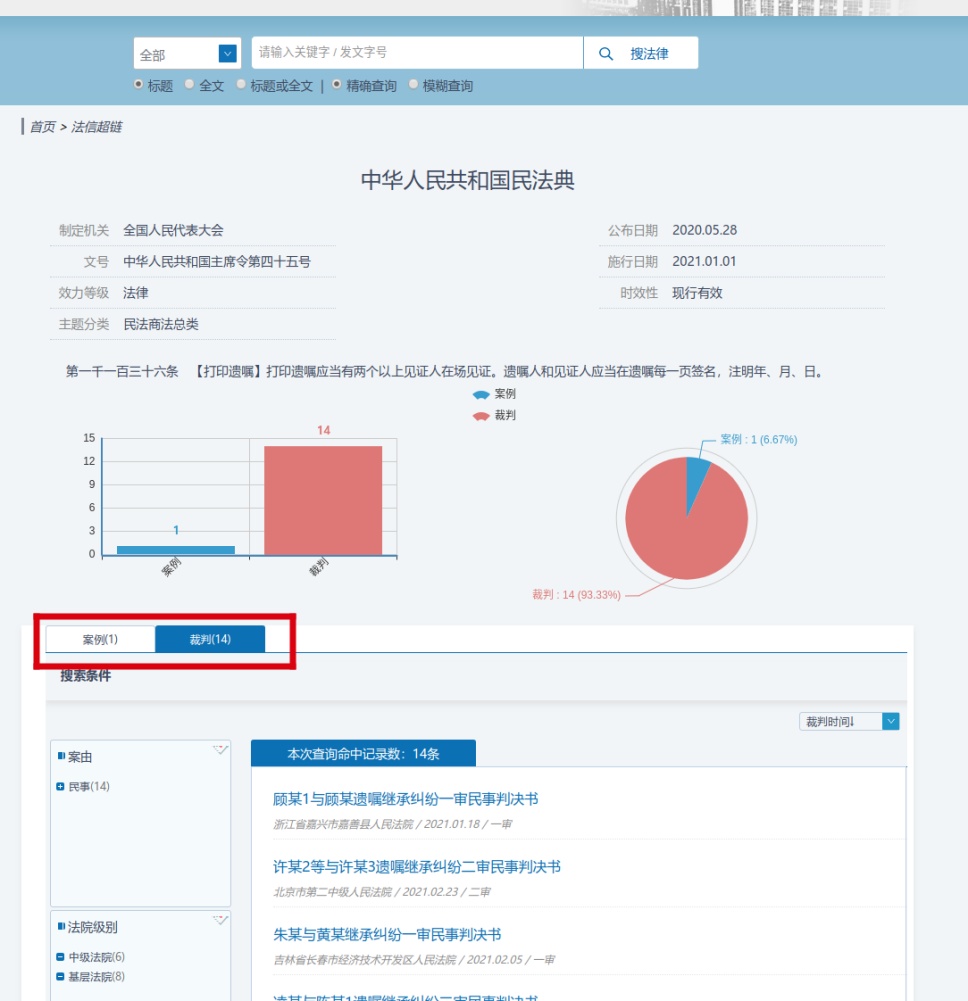Click the red 裁判 legend icon
Viewport: 968px width, 1001px height.
pyautogui.click(x=481, y=415)
